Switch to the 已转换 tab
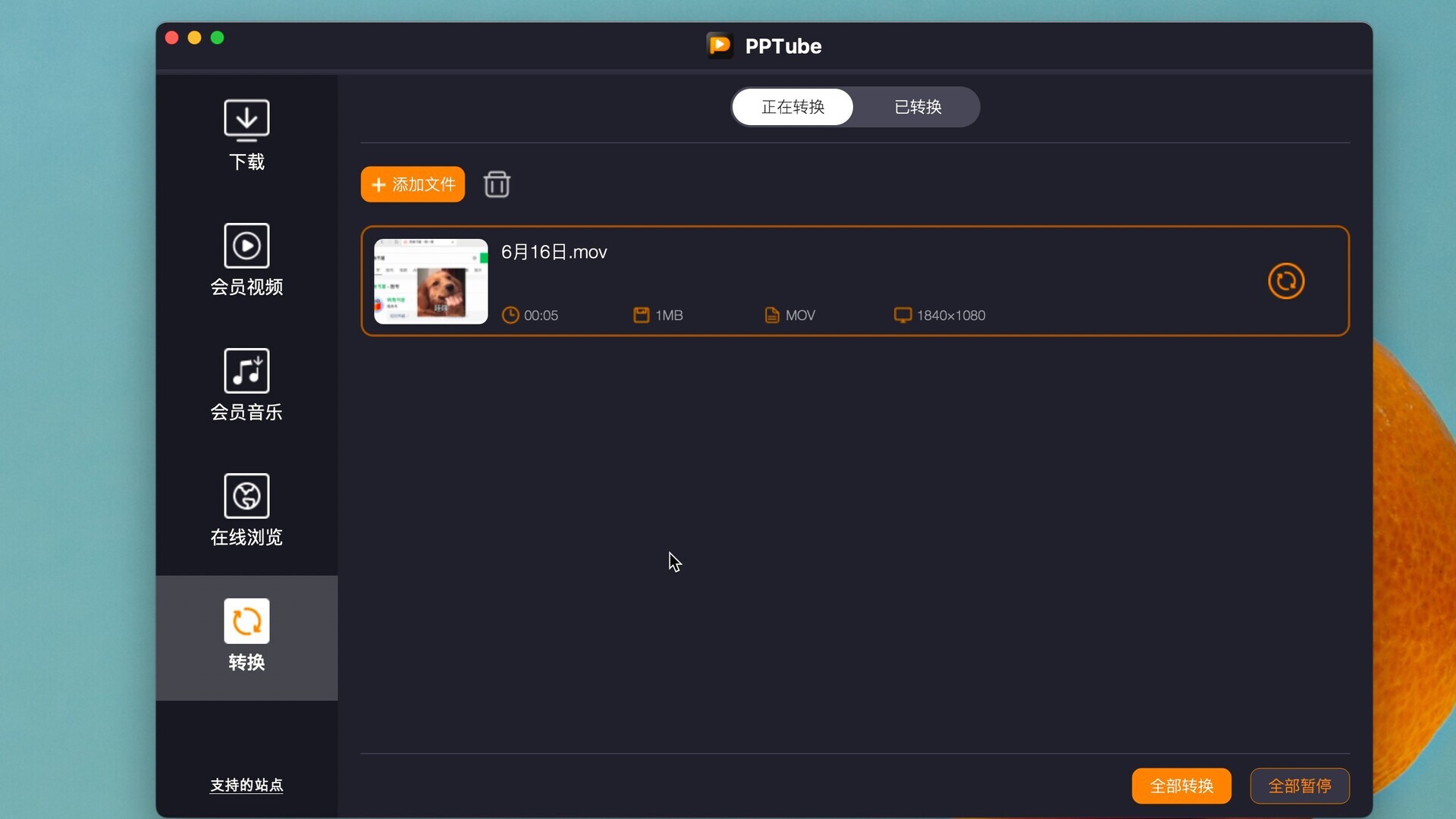The height and width of the screenshot is (819, 1456). (x=918, y=107)
